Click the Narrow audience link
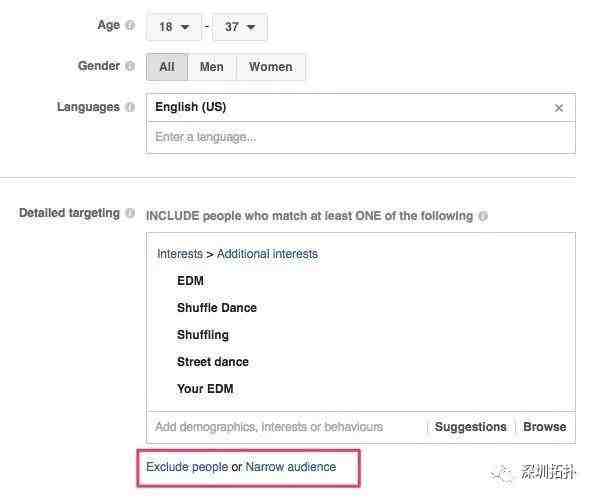The width and height of the screenshot is (595, 498). click(291, 466)
